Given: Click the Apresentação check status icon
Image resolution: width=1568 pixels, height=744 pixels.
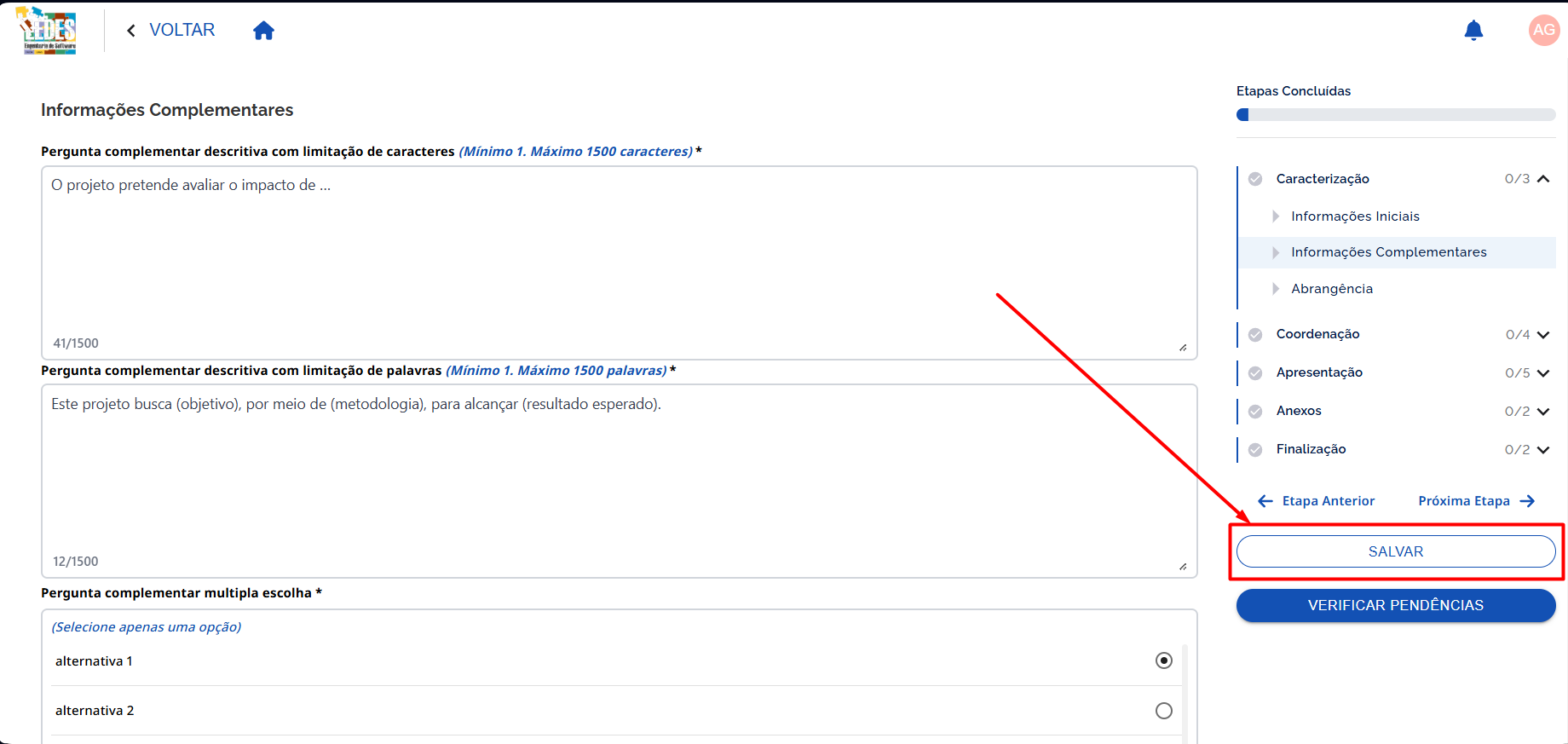Looking at the screenshot, I should click(x=1255, y=373).
